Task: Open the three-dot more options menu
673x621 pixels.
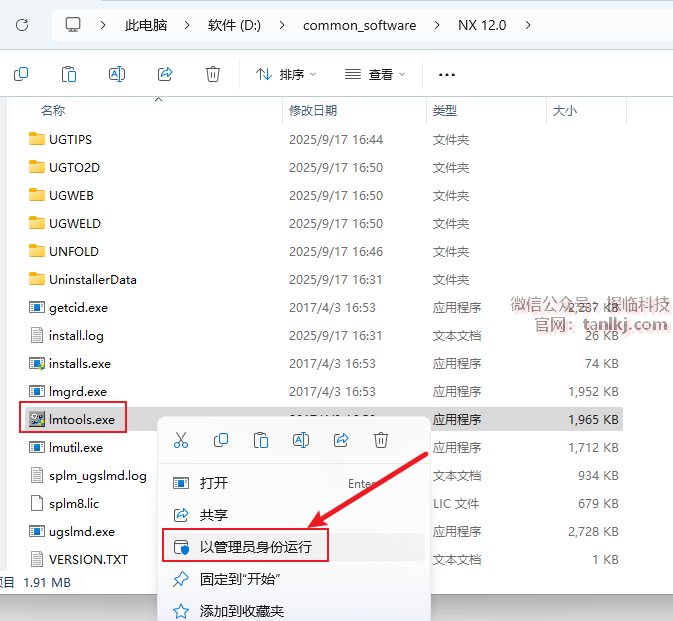Action: pos(447,75)
